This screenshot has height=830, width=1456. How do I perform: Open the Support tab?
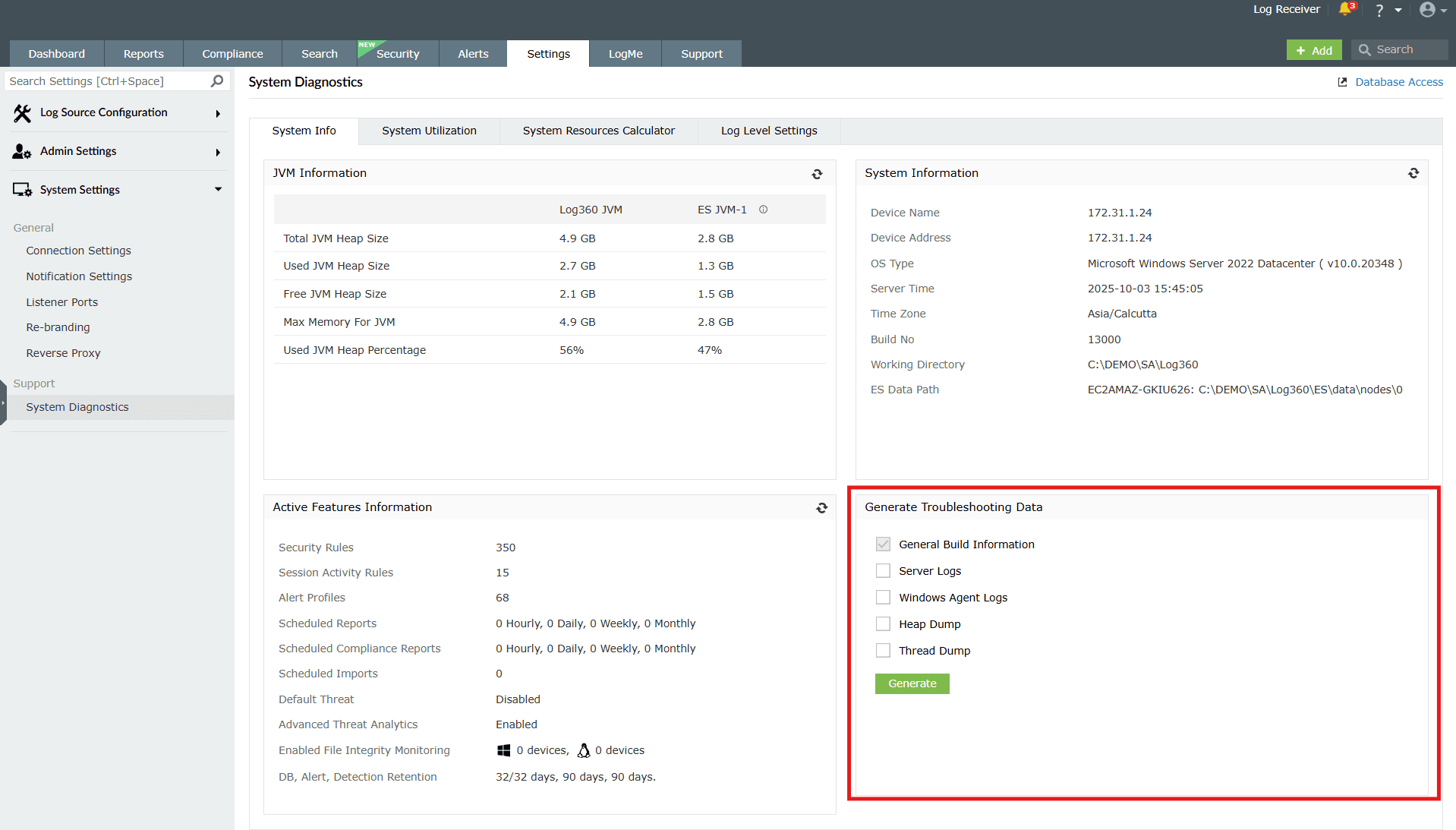701,53
